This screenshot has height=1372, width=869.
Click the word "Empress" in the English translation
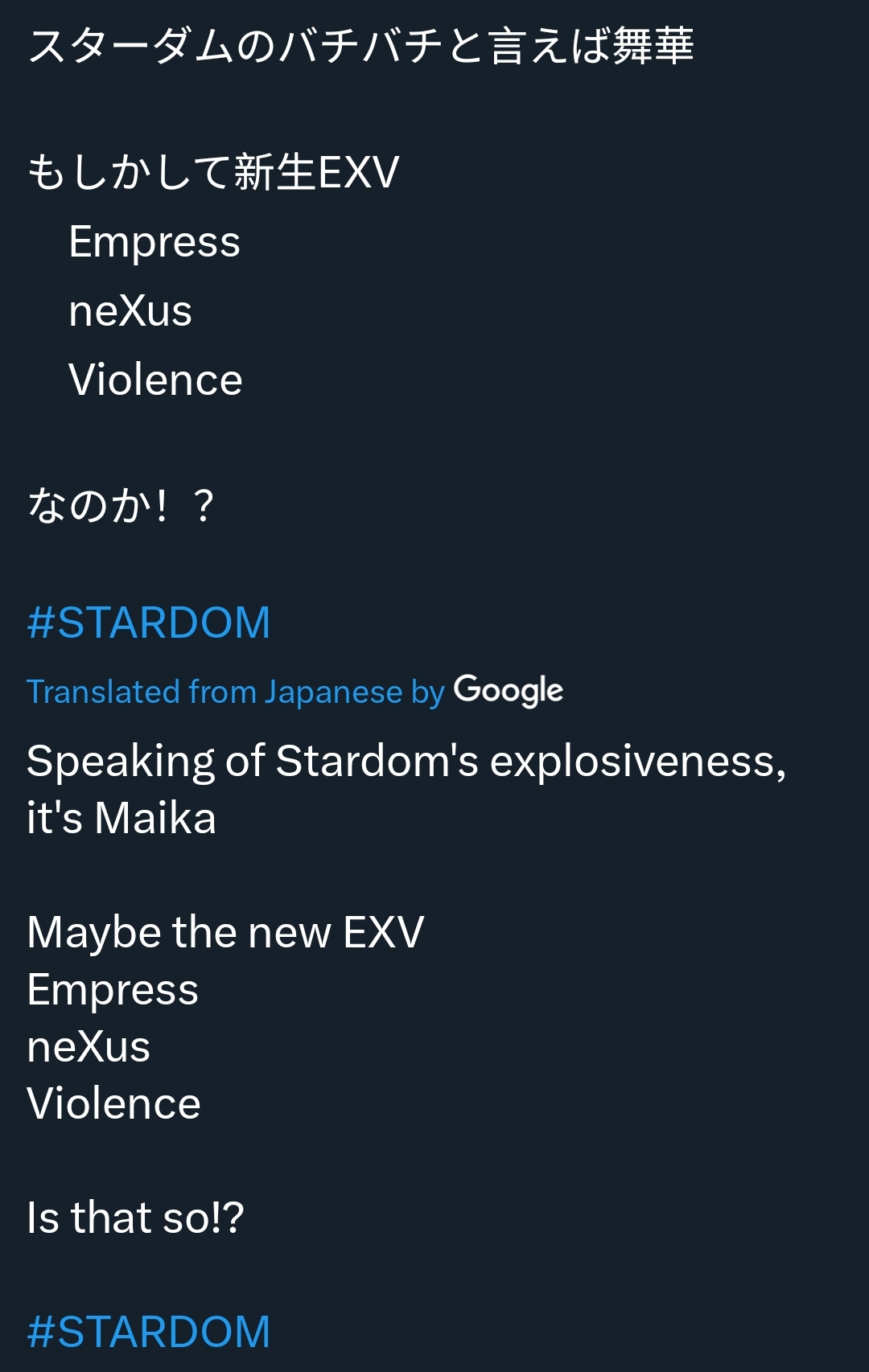coord(113,989)
